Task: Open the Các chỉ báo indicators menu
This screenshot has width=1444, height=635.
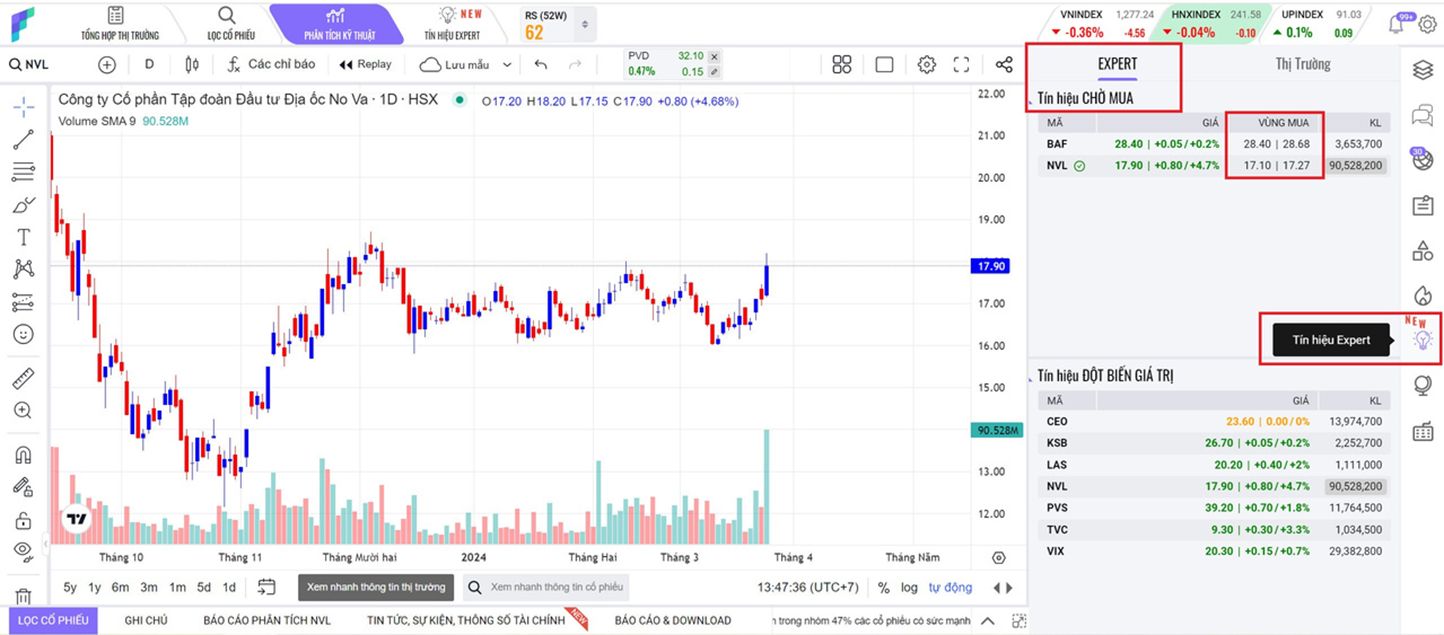Action: pyautogui.click(x=271, y=64)
